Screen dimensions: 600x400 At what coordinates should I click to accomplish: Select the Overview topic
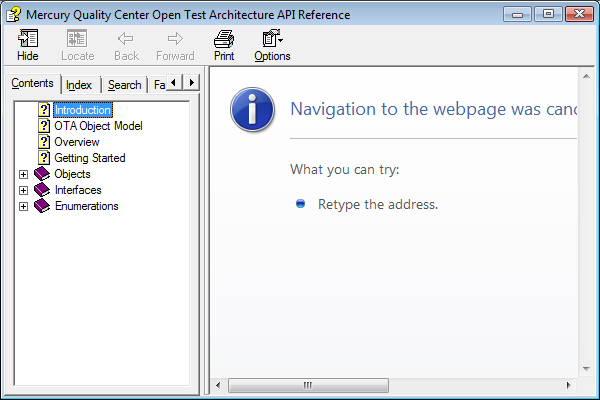[76, 142]
